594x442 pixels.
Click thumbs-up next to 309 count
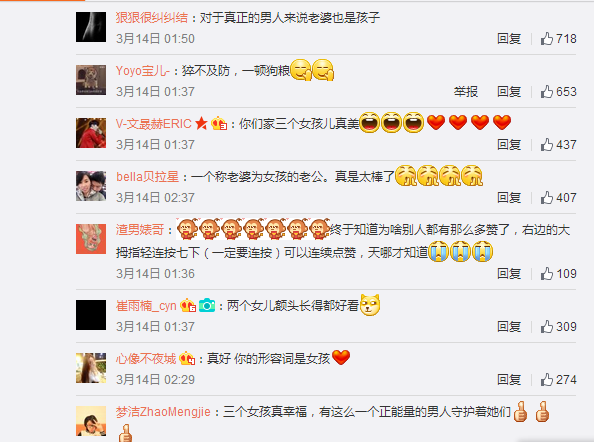click(547, 327)
